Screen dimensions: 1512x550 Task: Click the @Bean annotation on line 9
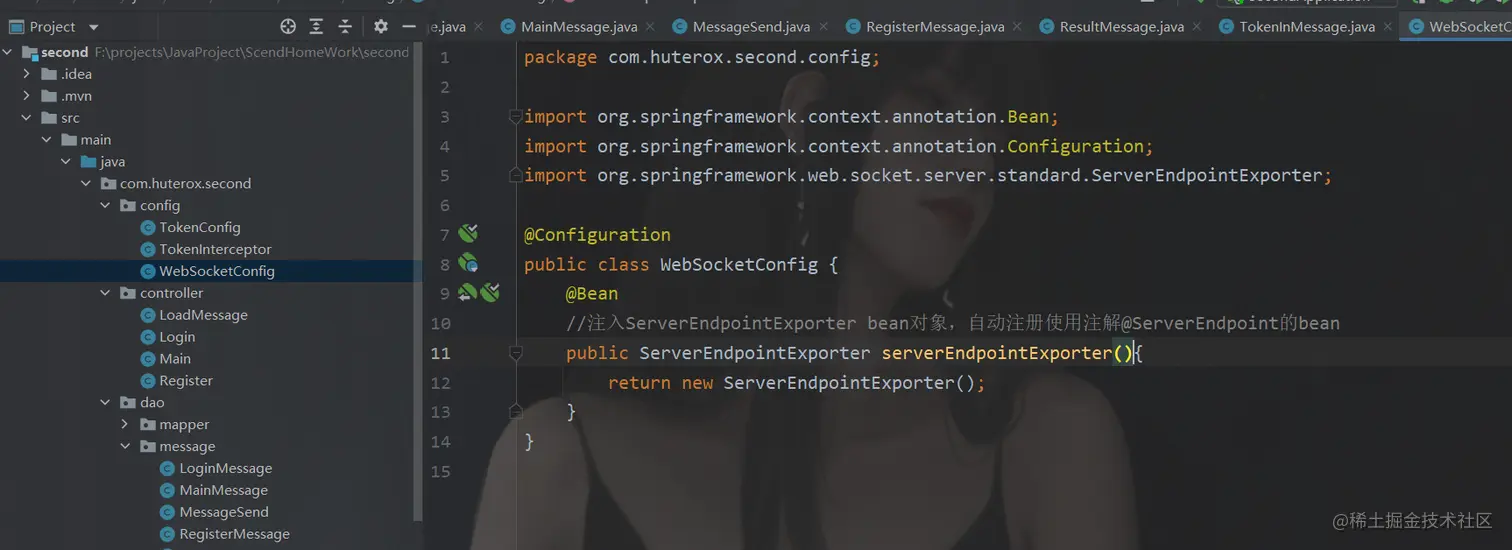pyautogui.click(x=592, y=294)
